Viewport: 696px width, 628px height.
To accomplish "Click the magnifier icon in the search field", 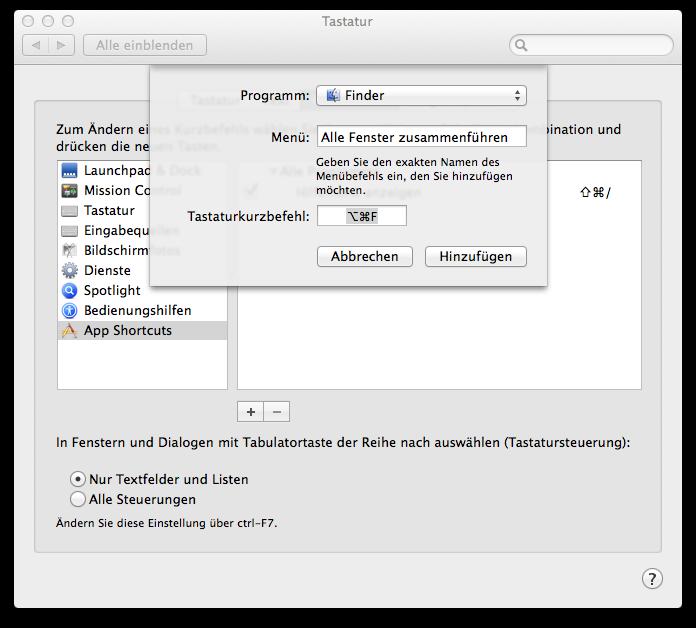I will coord(521,45).
